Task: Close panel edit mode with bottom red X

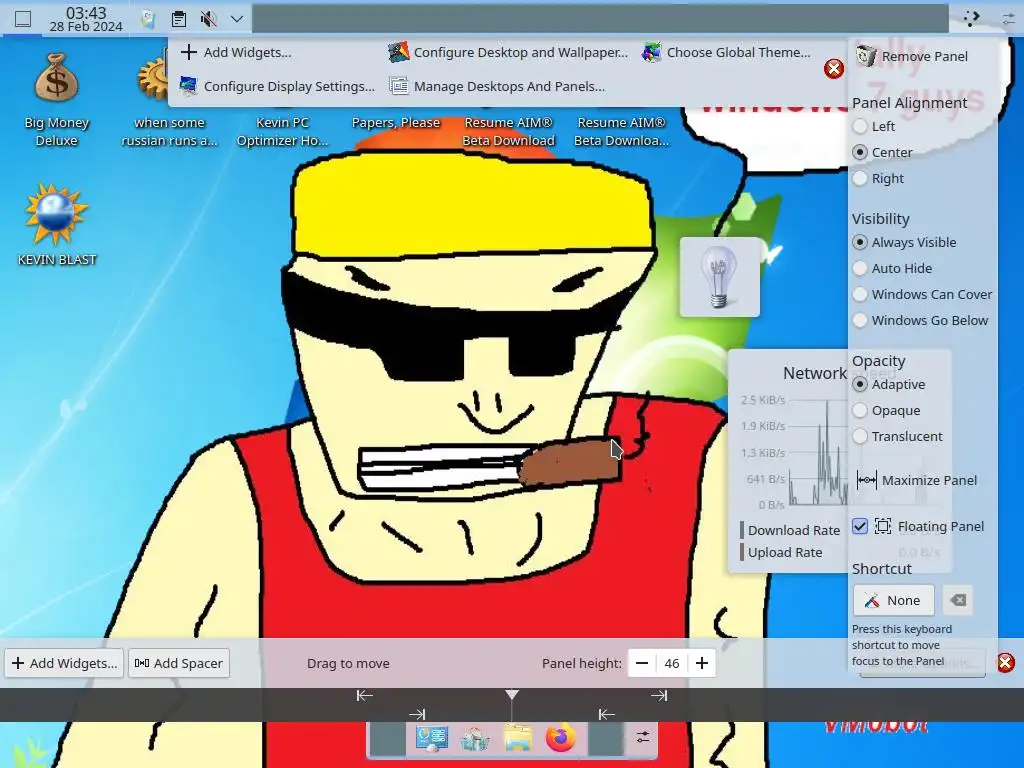Action: coord(1006,663)
